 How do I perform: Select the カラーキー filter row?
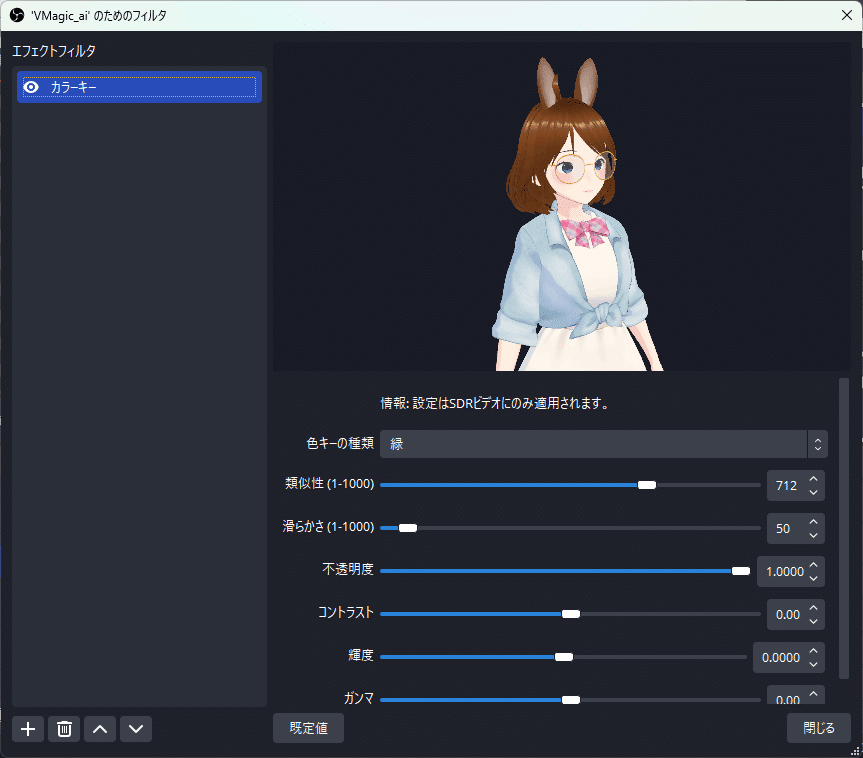click(139, 87)
